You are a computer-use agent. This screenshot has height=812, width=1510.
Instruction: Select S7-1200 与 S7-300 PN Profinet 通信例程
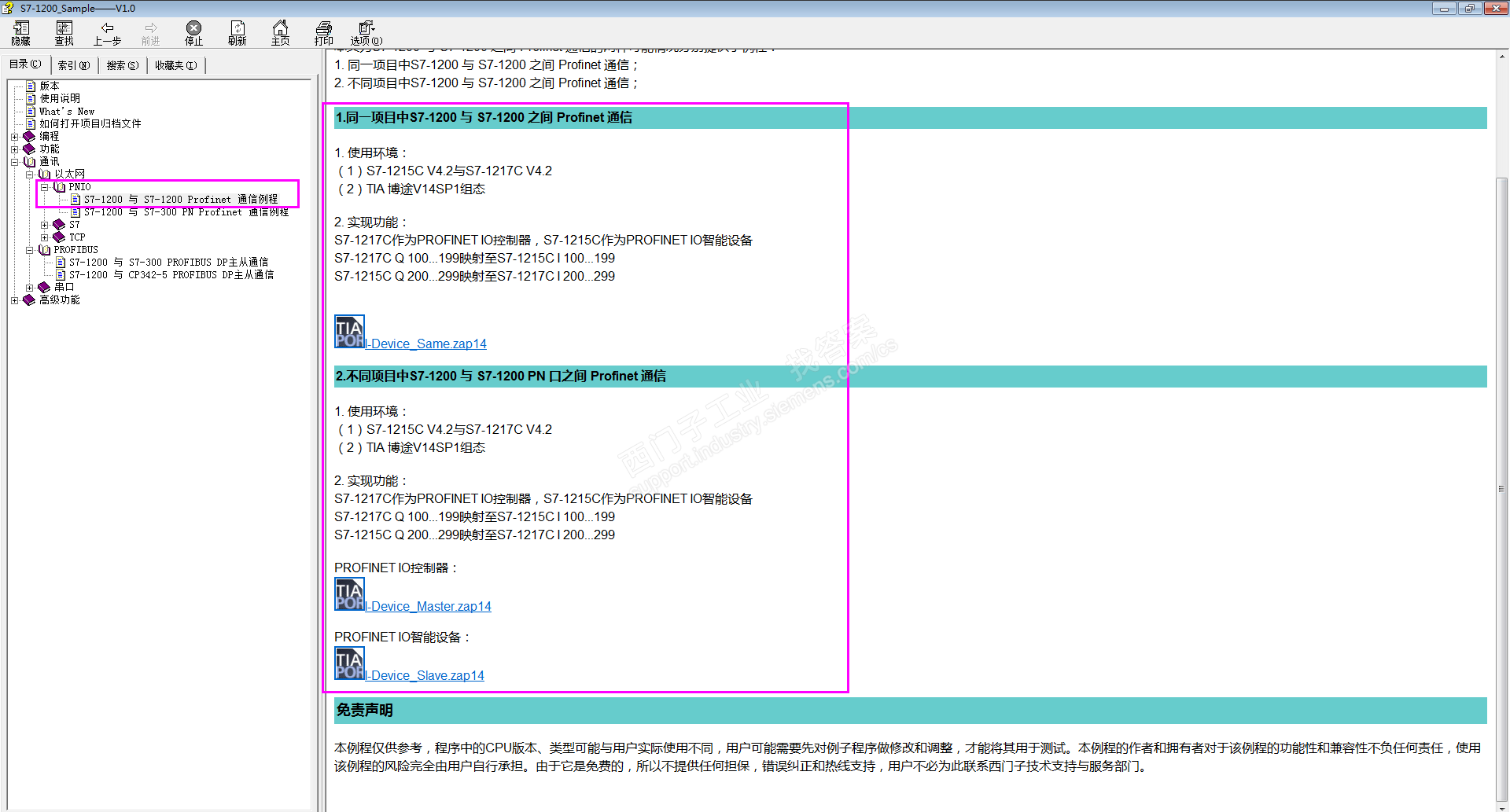[x=186, y=211]
